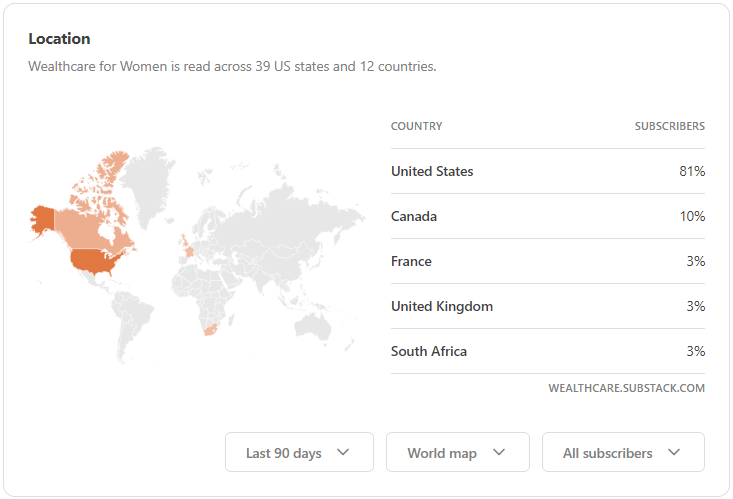Open the All subscribers dropdown
This screenshot has height=499, width=733.
623,452
